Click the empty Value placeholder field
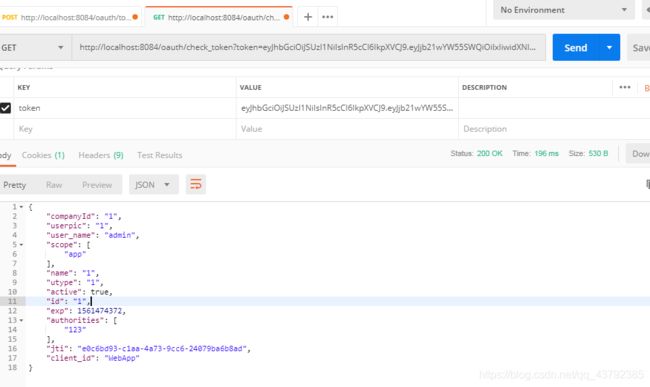Viewport: 650px width, 387px height. [x=347, y=129]
